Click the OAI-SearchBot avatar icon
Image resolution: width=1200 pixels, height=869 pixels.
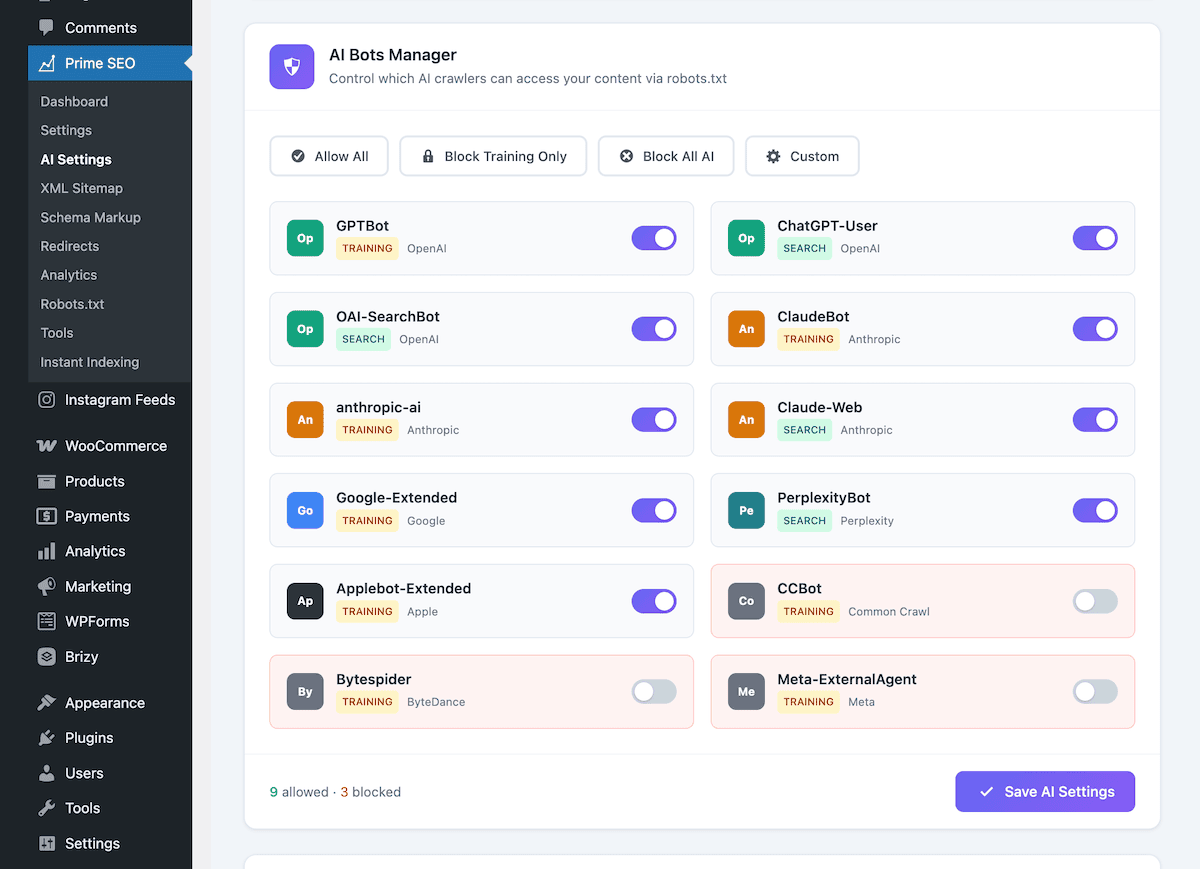pos(305,329)
